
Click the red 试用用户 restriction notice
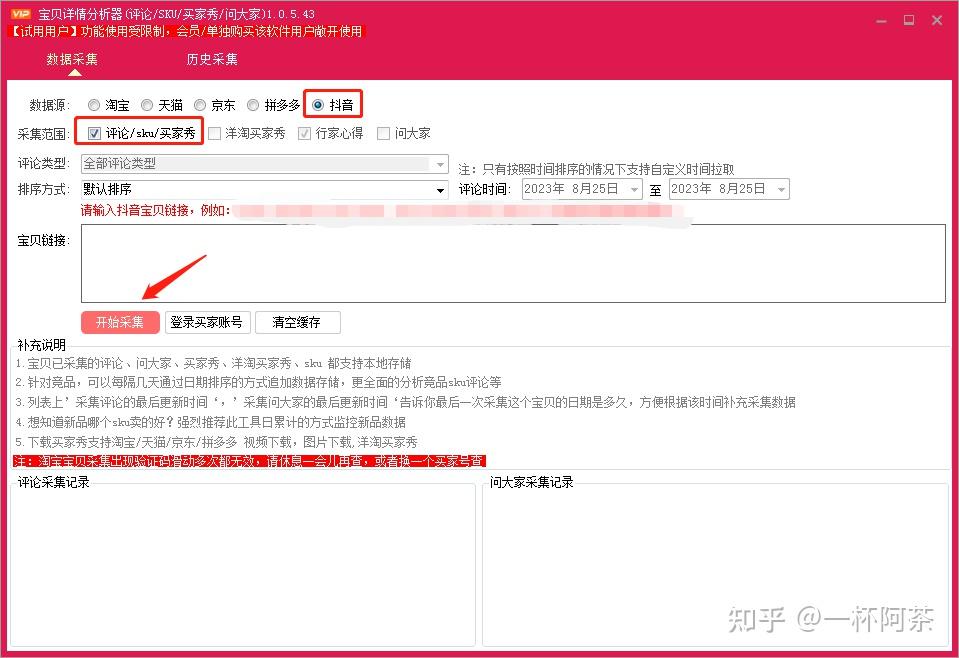pos(187,31)
